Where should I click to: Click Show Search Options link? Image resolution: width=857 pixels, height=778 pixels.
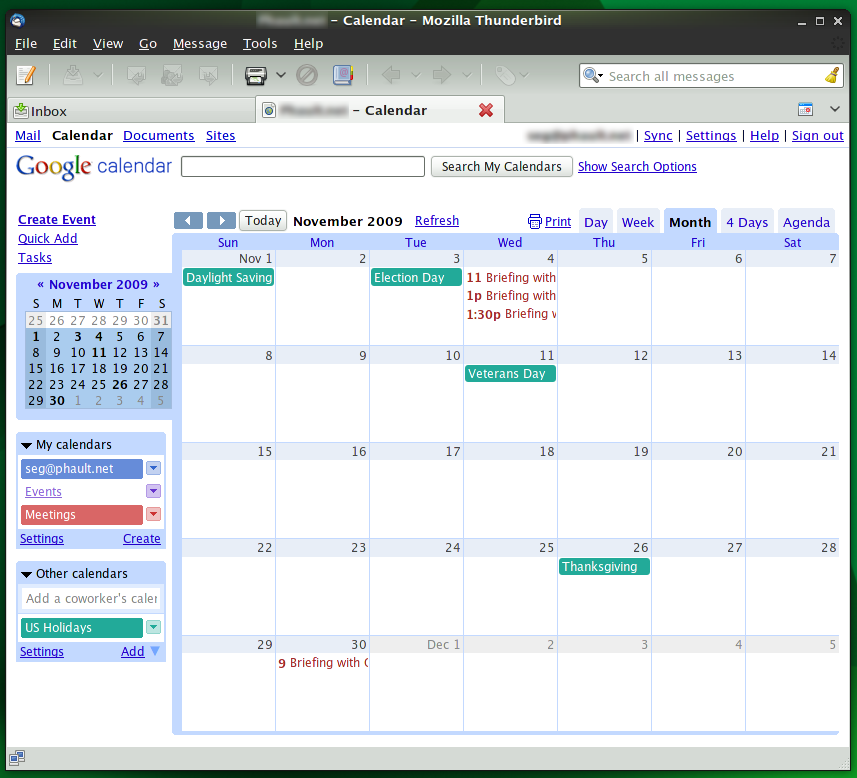[x=637, y=166]
